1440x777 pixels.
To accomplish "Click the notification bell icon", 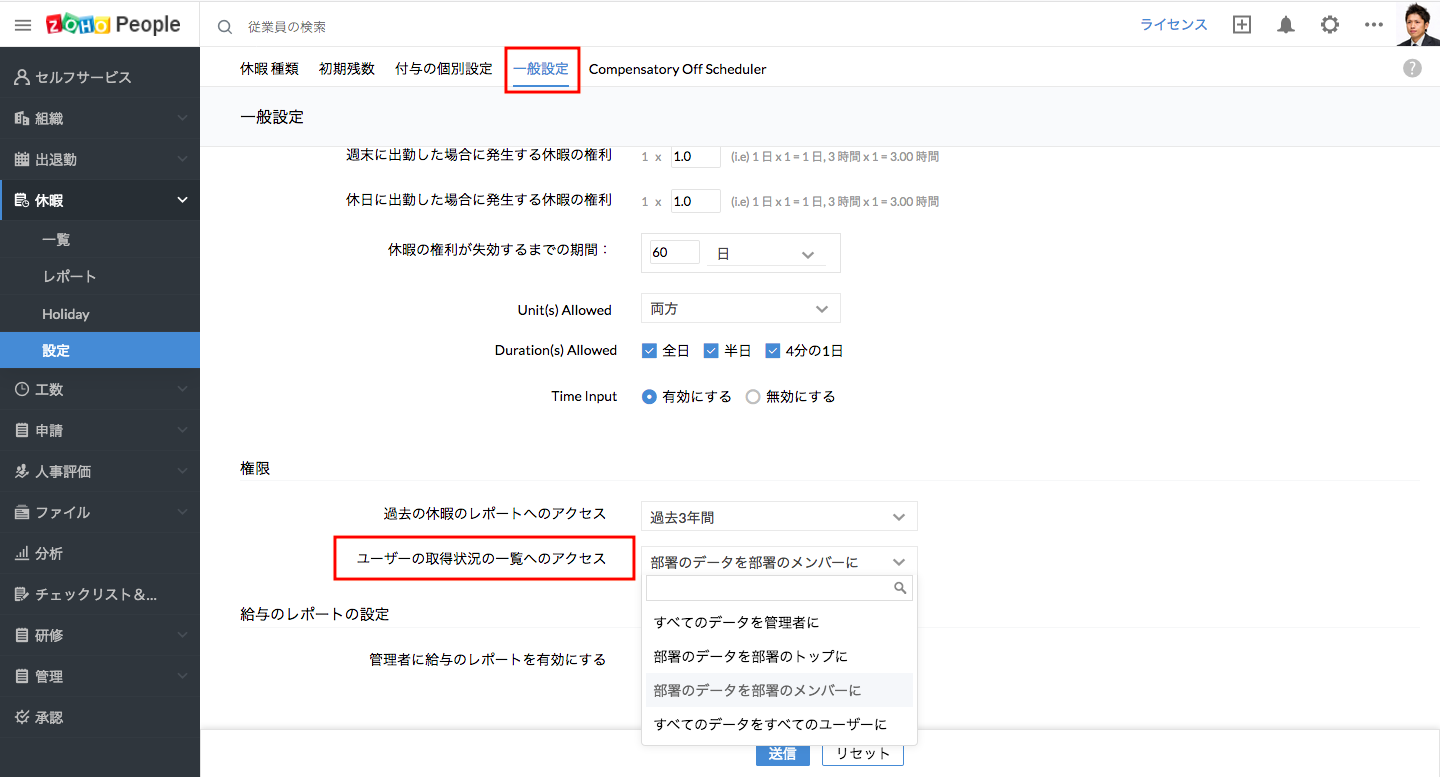I will tap(1286, 25).
